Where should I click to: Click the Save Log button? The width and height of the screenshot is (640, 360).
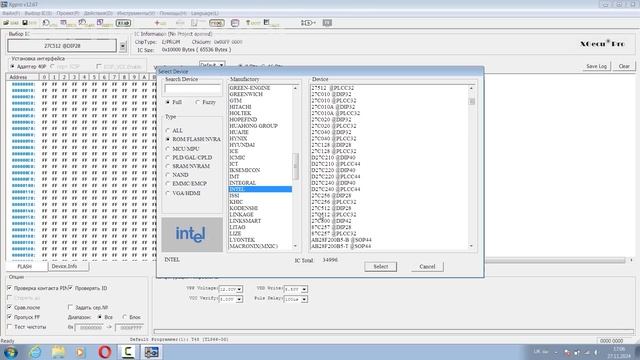[x=597, y=66]
